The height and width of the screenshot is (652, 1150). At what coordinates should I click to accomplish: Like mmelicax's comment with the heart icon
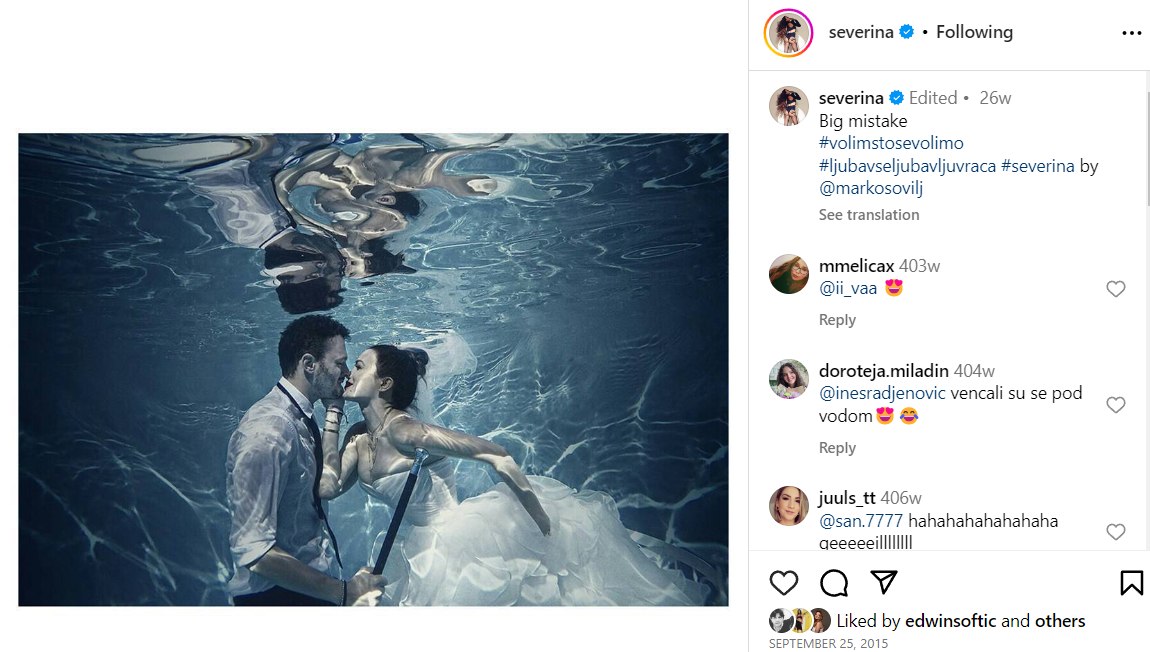pos(1116,289)
